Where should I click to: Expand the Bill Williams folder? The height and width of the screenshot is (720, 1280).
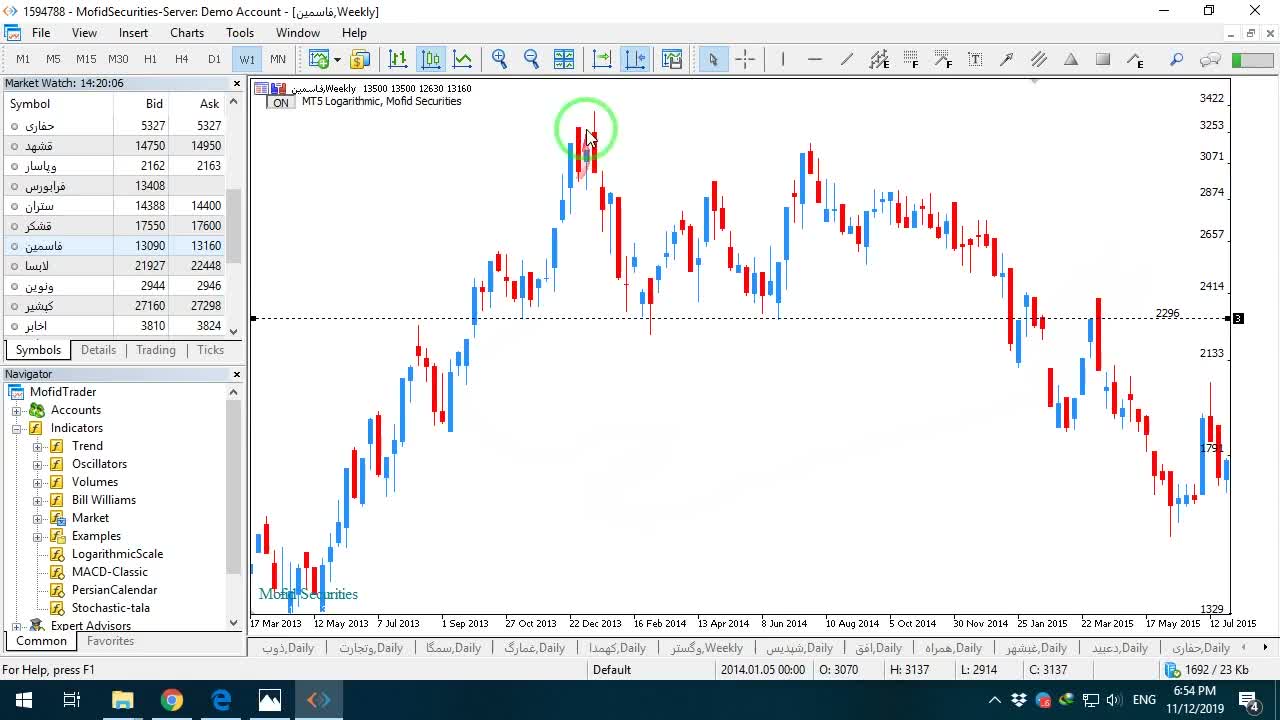tap(38, 500)
